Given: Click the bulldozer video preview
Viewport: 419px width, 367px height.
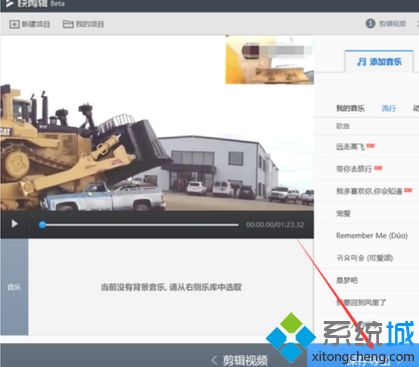Looking at the screenshot, I should (157, 123).
